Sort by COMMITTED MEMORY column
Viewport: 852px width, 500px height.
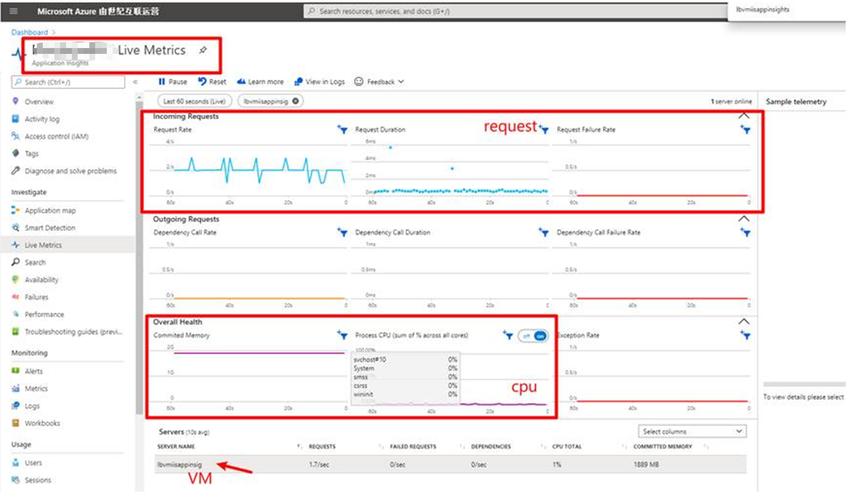coord(662,446)
